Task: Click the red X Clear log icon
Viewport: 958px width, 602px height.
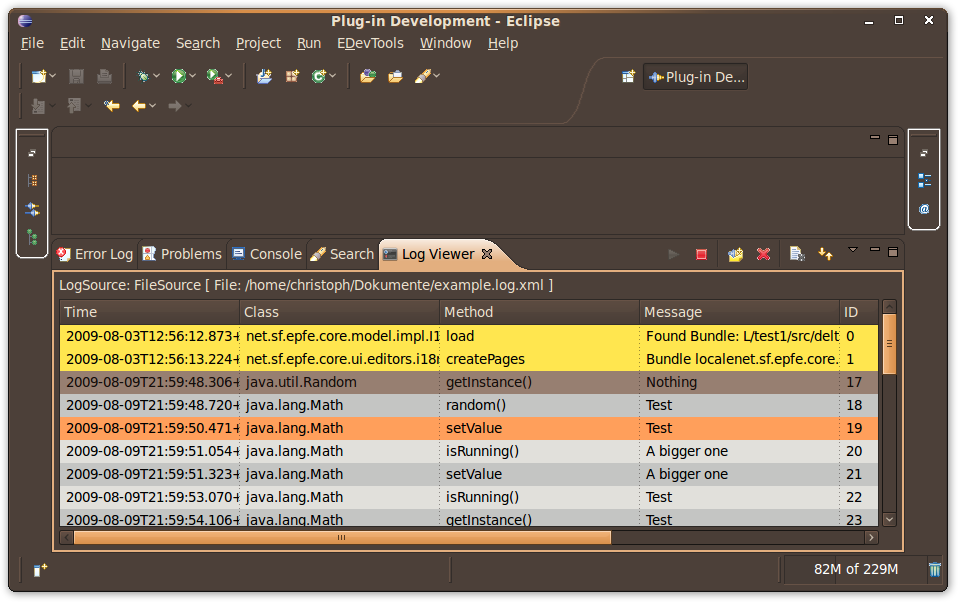Action: click(763, 254)
